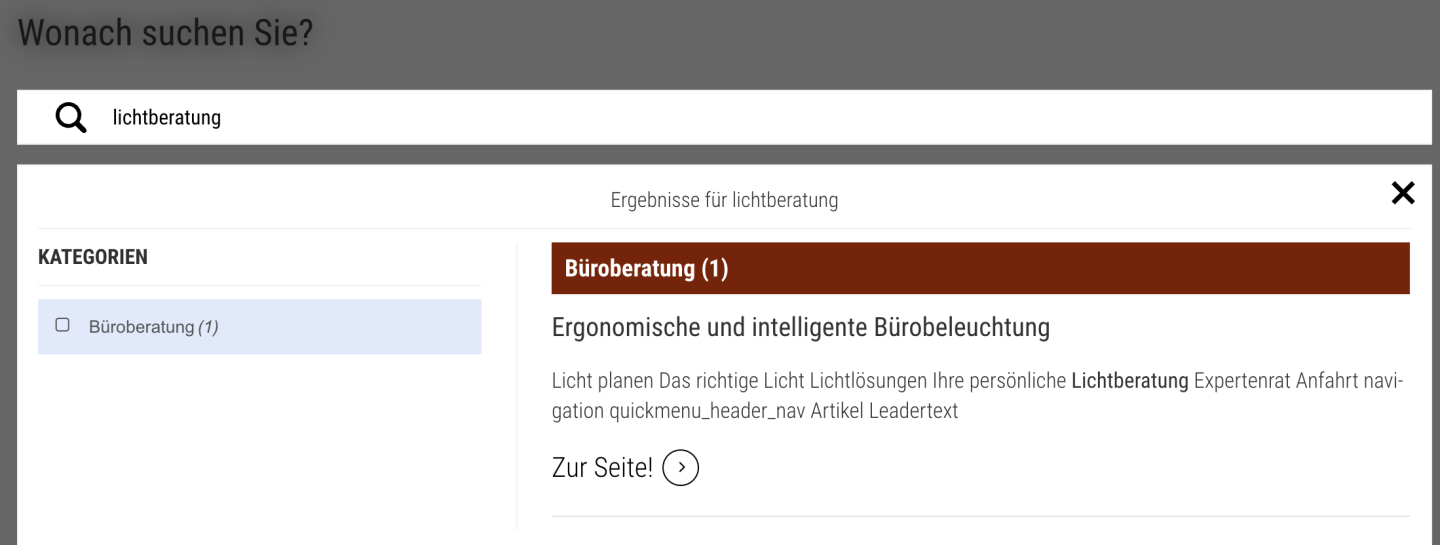
Task: Close the search results panel
Action: 1403,193
